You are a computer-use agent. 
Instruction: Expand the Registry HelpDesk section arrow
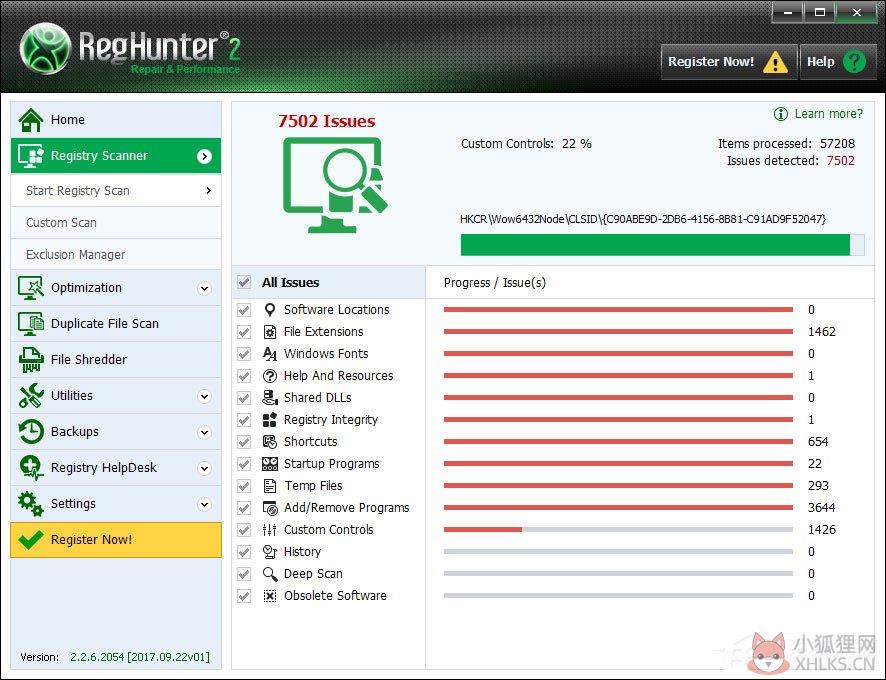click(x=205, y=468)
